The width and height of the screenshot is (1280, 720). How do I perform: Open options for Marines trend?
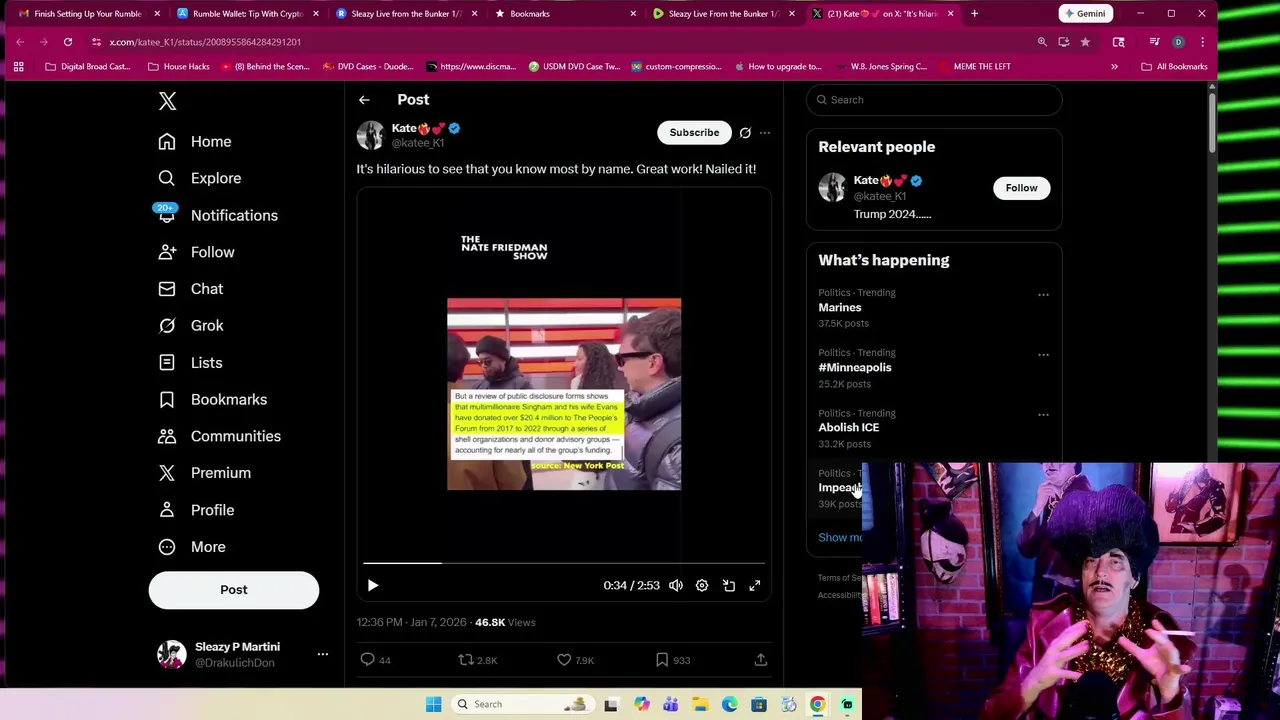tap(1043, 295)
